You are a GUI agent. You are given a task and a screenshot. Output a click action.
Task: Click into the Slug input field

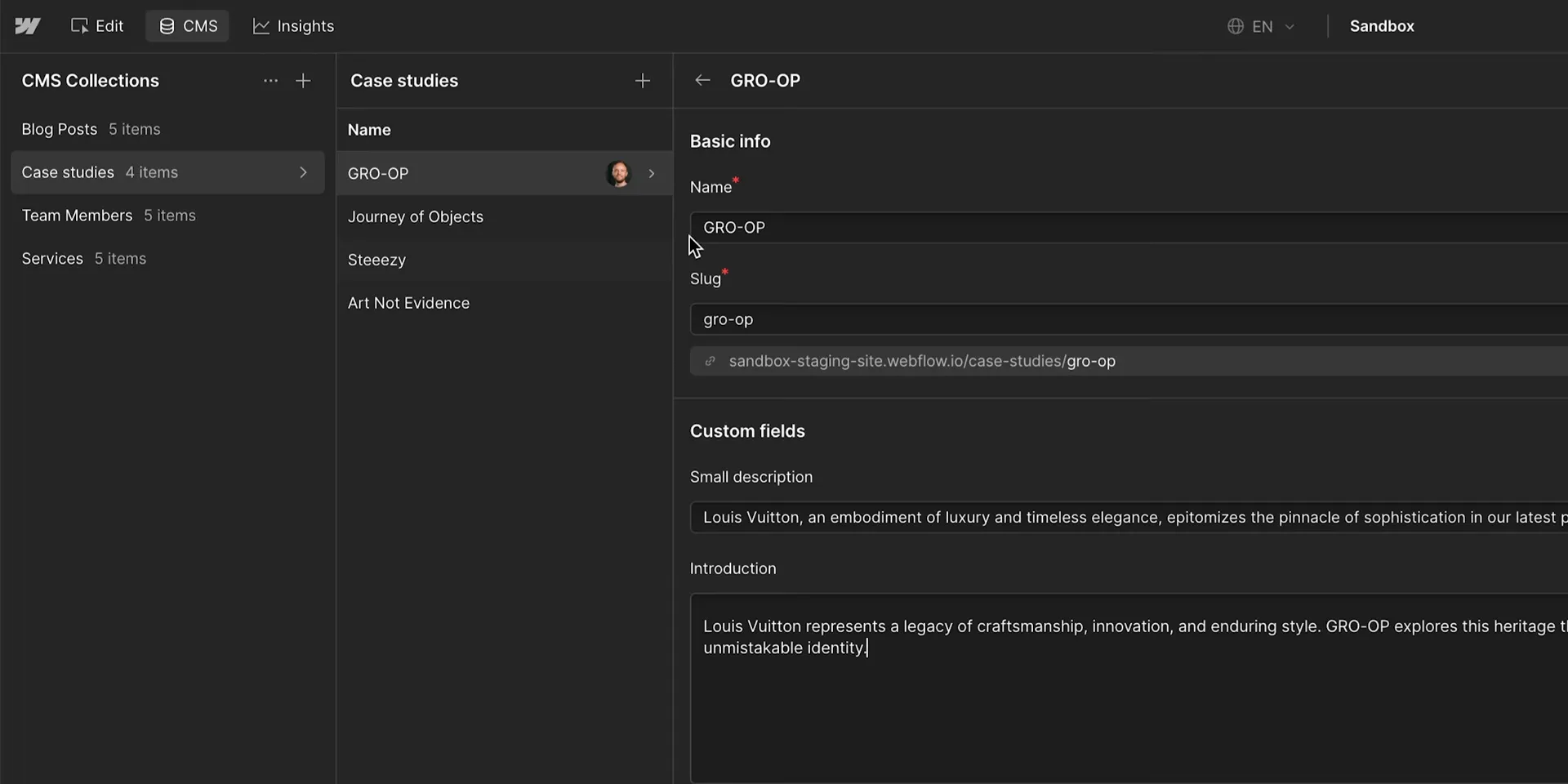click(x=1129, y=319)
